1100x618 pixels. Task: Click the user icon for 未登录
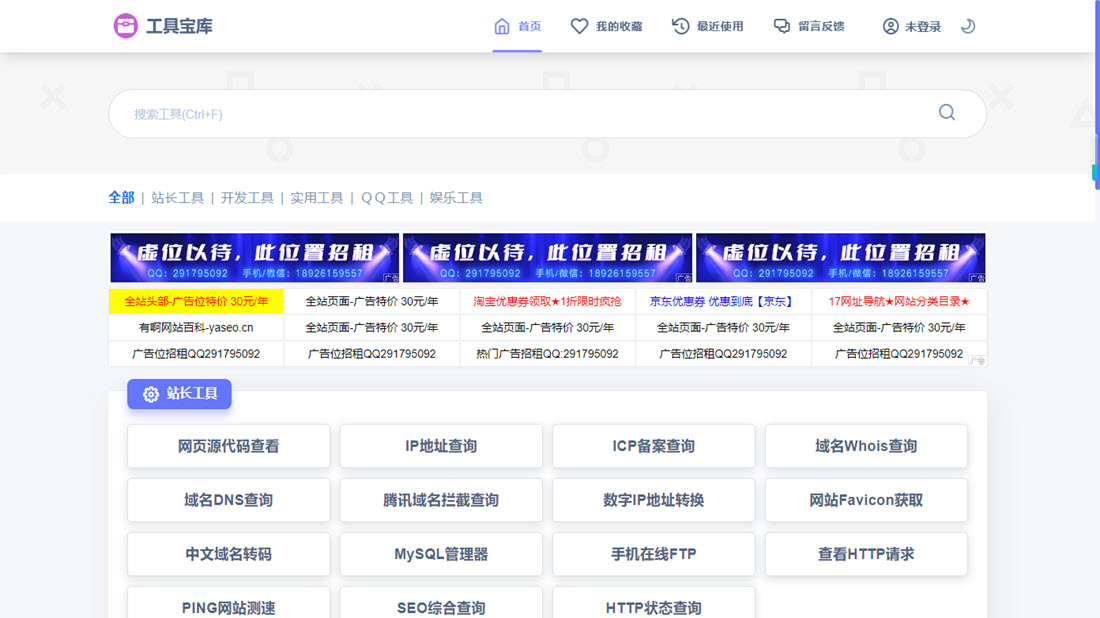coord(890,26)
